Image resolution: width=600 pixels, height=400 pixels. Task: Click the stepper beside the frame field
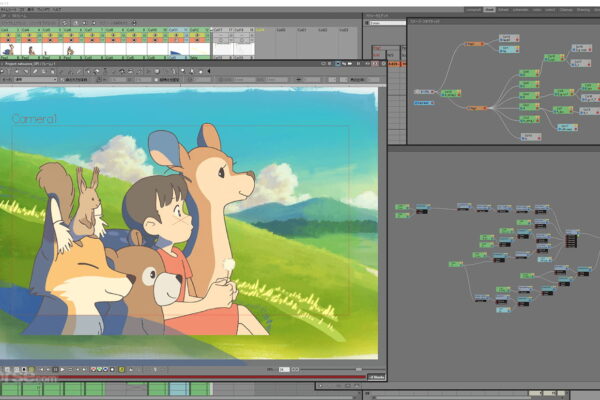click(295, 369)
